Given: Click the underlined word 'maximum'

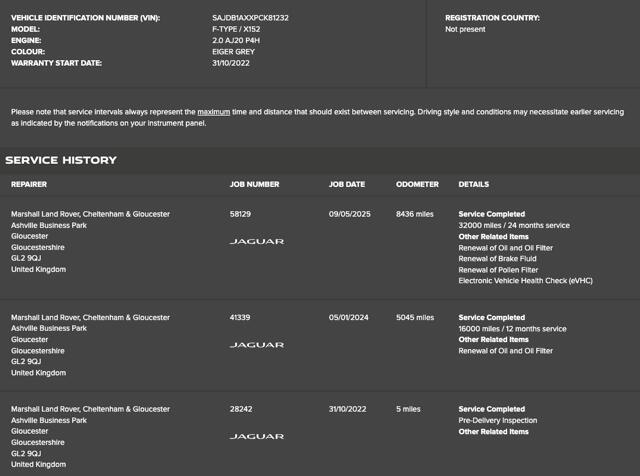Looking at the screenshot, I should pyautogui.click(x=213, y=112).
